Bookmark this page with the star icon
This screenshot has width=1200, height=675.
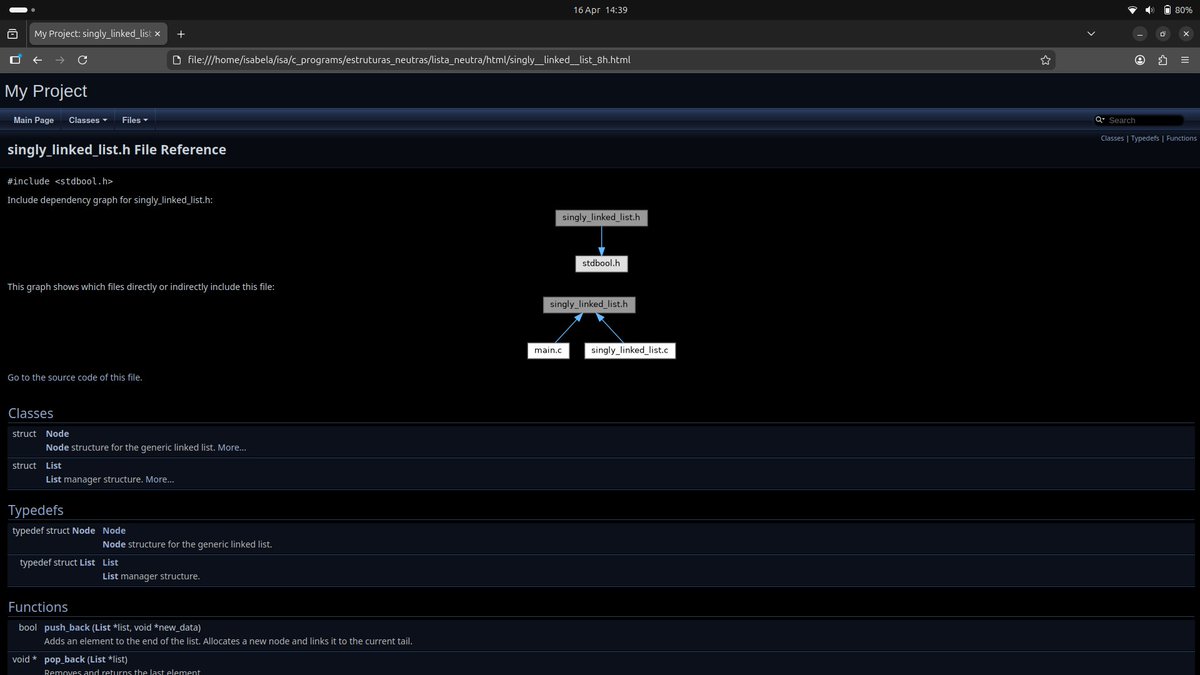pos(1045,60)
